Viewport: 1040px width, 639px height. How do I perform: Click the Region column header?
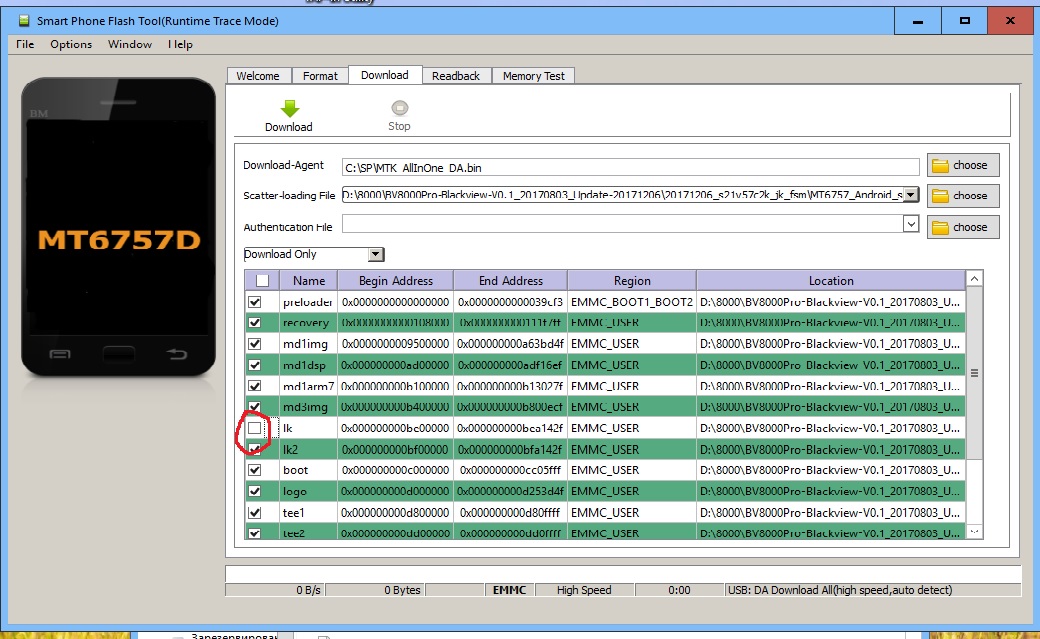click(632, 281)
